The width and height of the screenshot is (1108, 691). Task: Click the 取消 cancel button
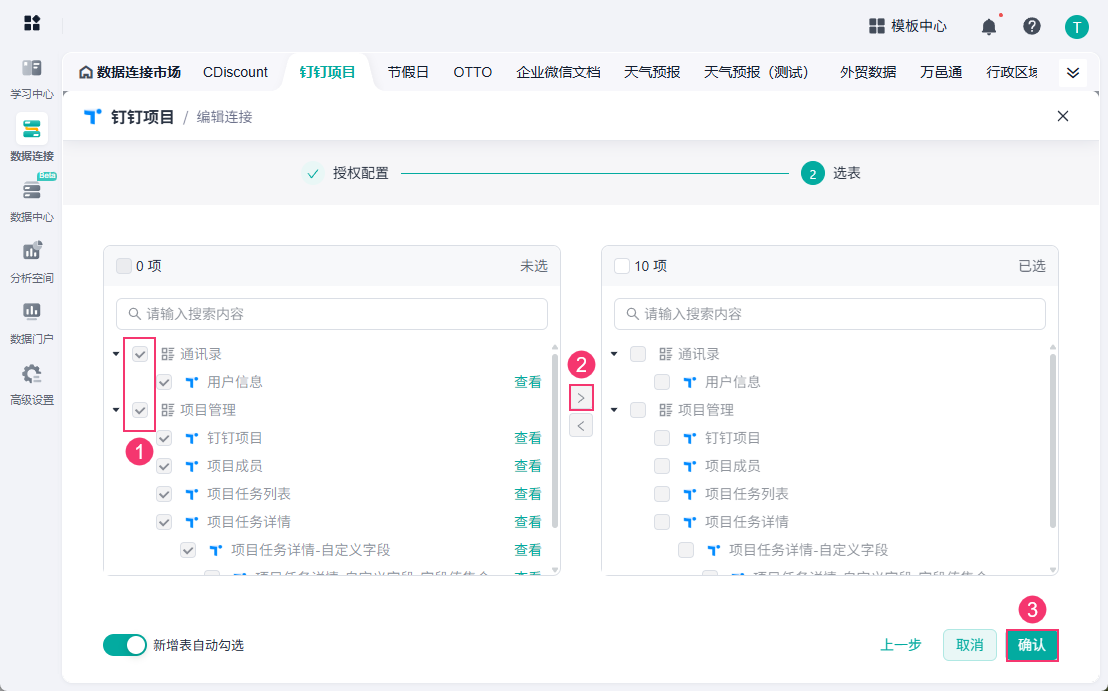pyautogui.click(x=970, y=645)
